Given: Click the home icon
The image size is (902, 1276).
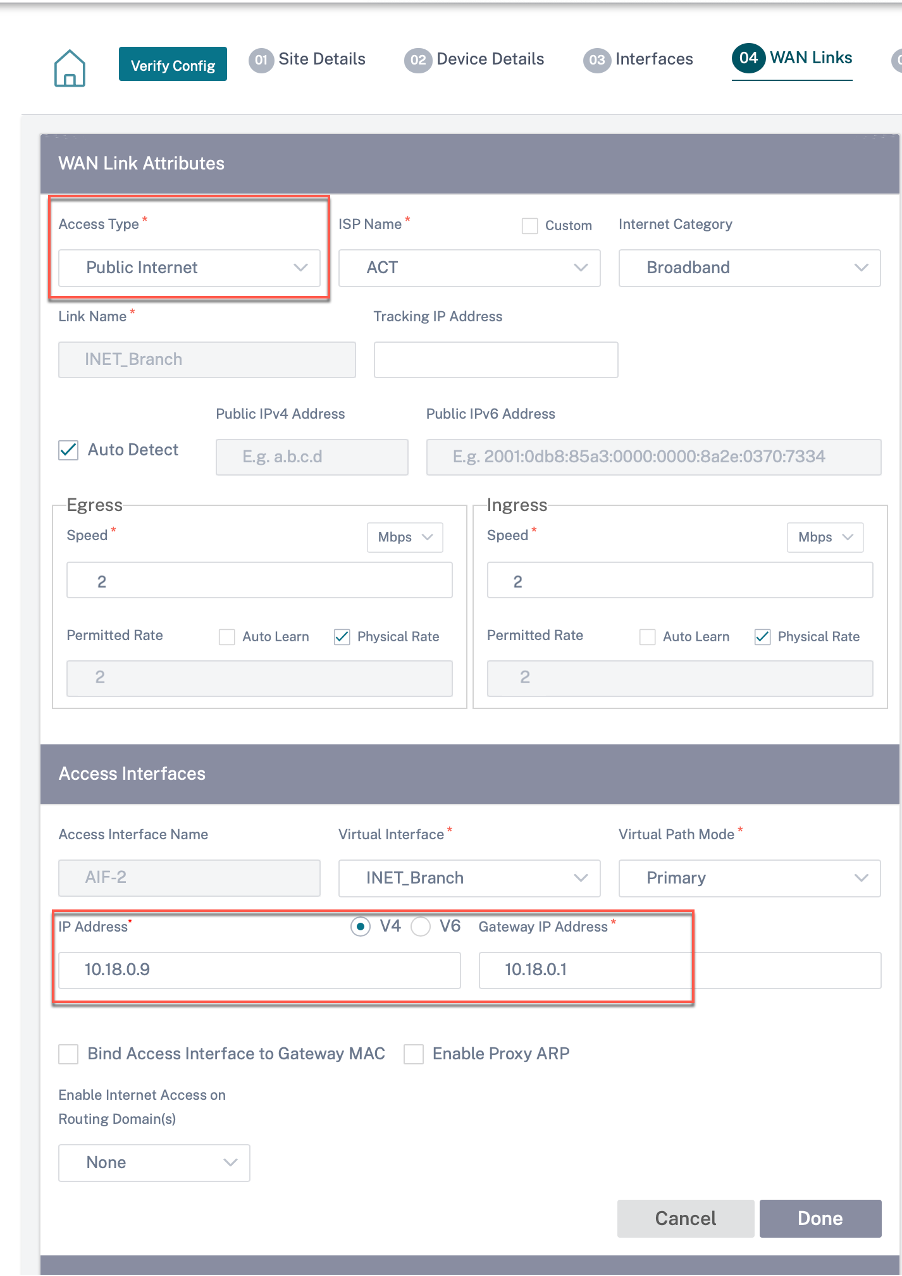Looking at the screenshot, I should [x=69, y=67].
